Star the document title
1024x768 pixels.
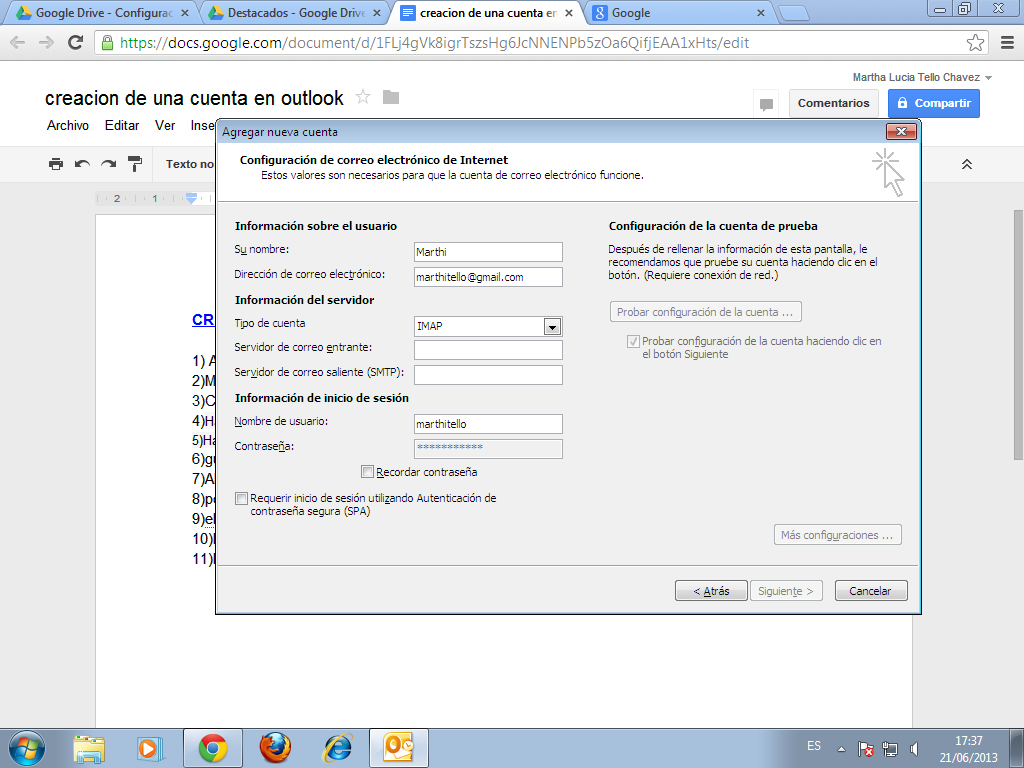pos(363,97)
